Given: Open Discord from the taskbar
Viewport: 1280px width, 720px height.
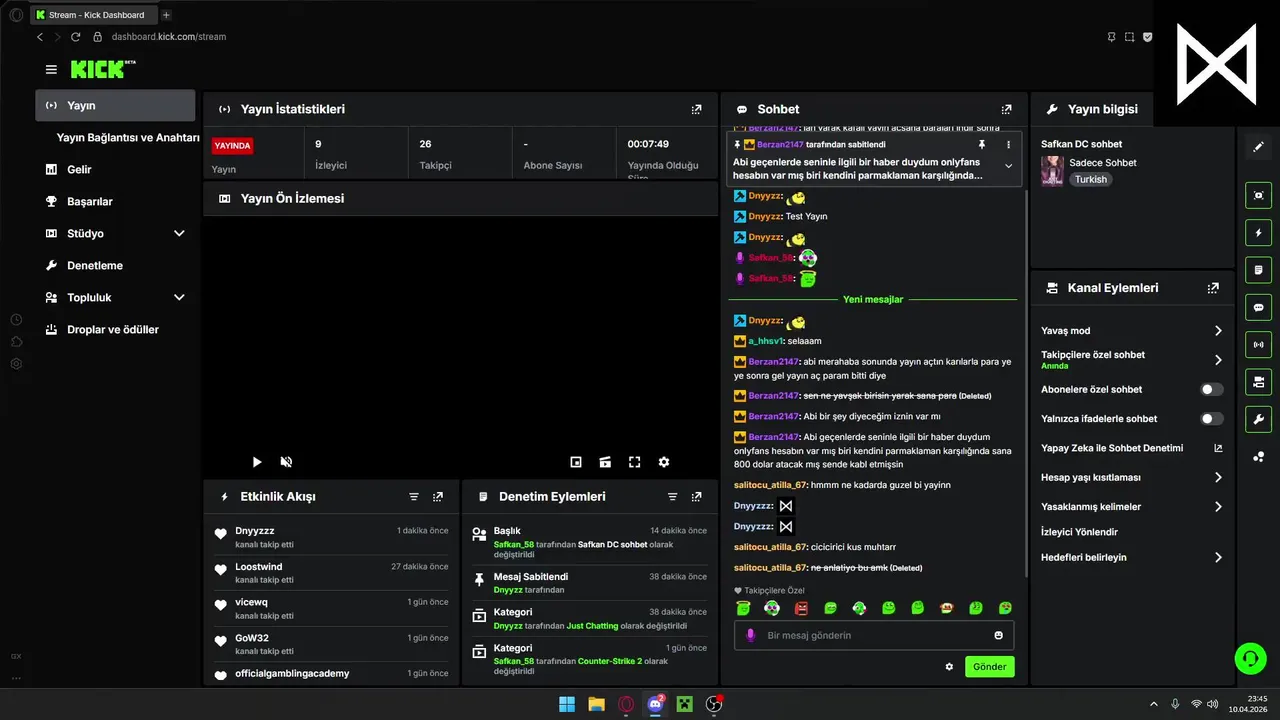Looking at the screenshot, I should pos(655,704).
